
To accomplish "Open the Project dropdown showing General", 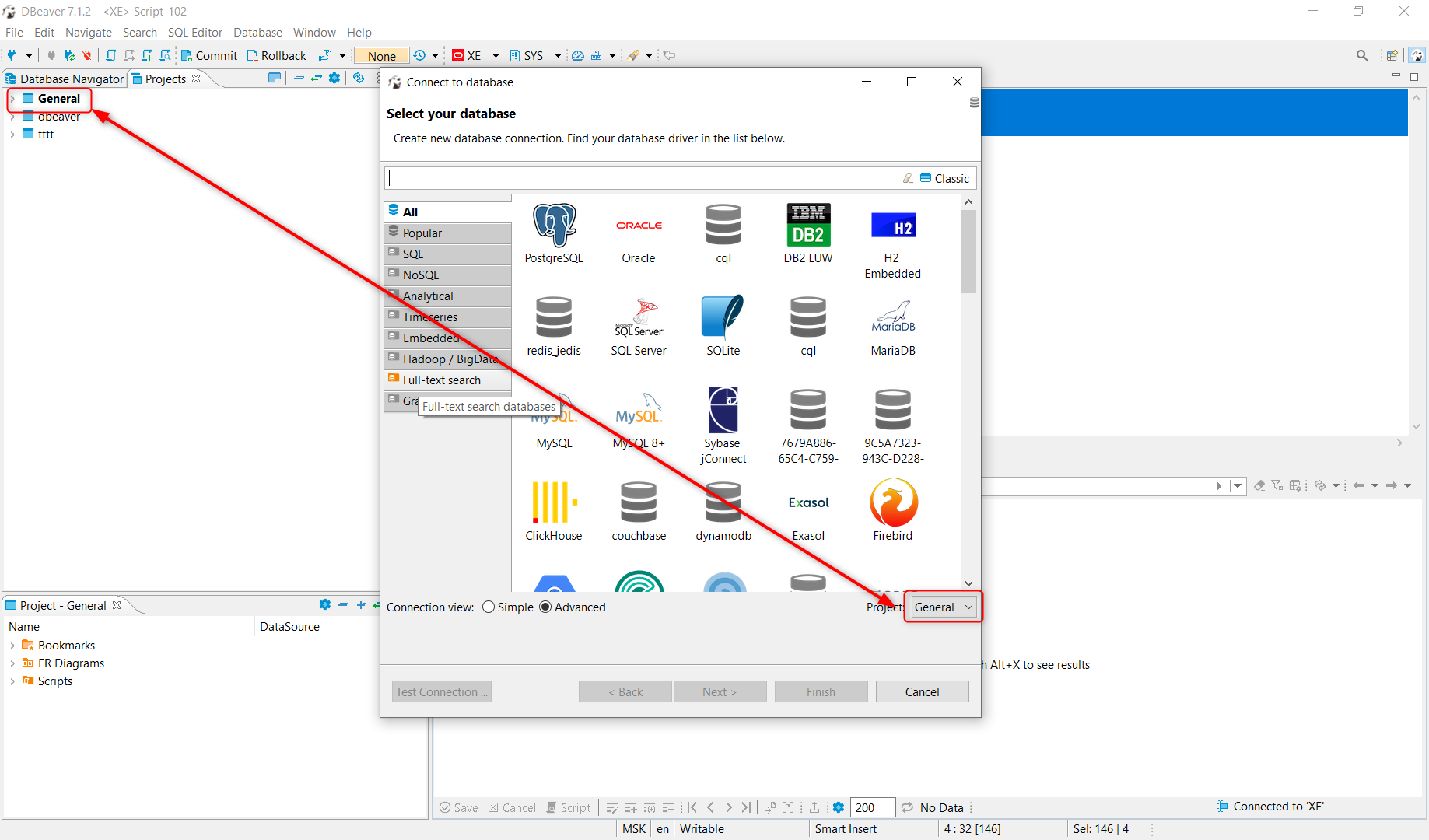I will (x=942, y=607).
